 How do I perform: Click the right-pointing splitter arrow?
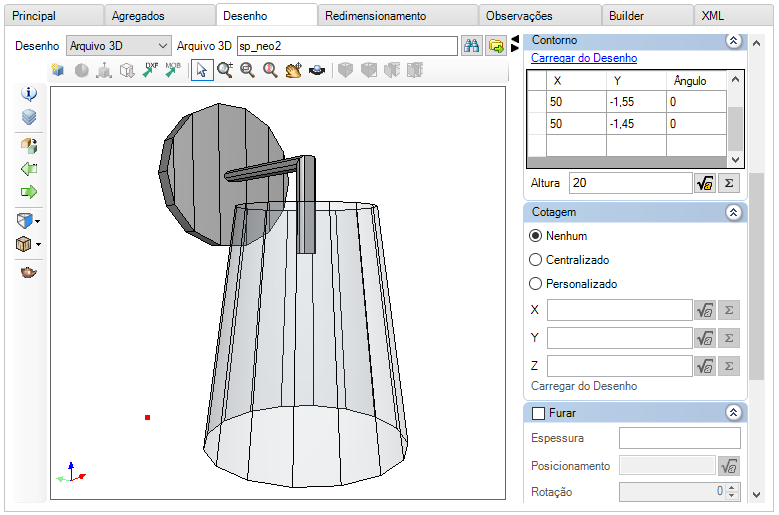tap(515, 48)
